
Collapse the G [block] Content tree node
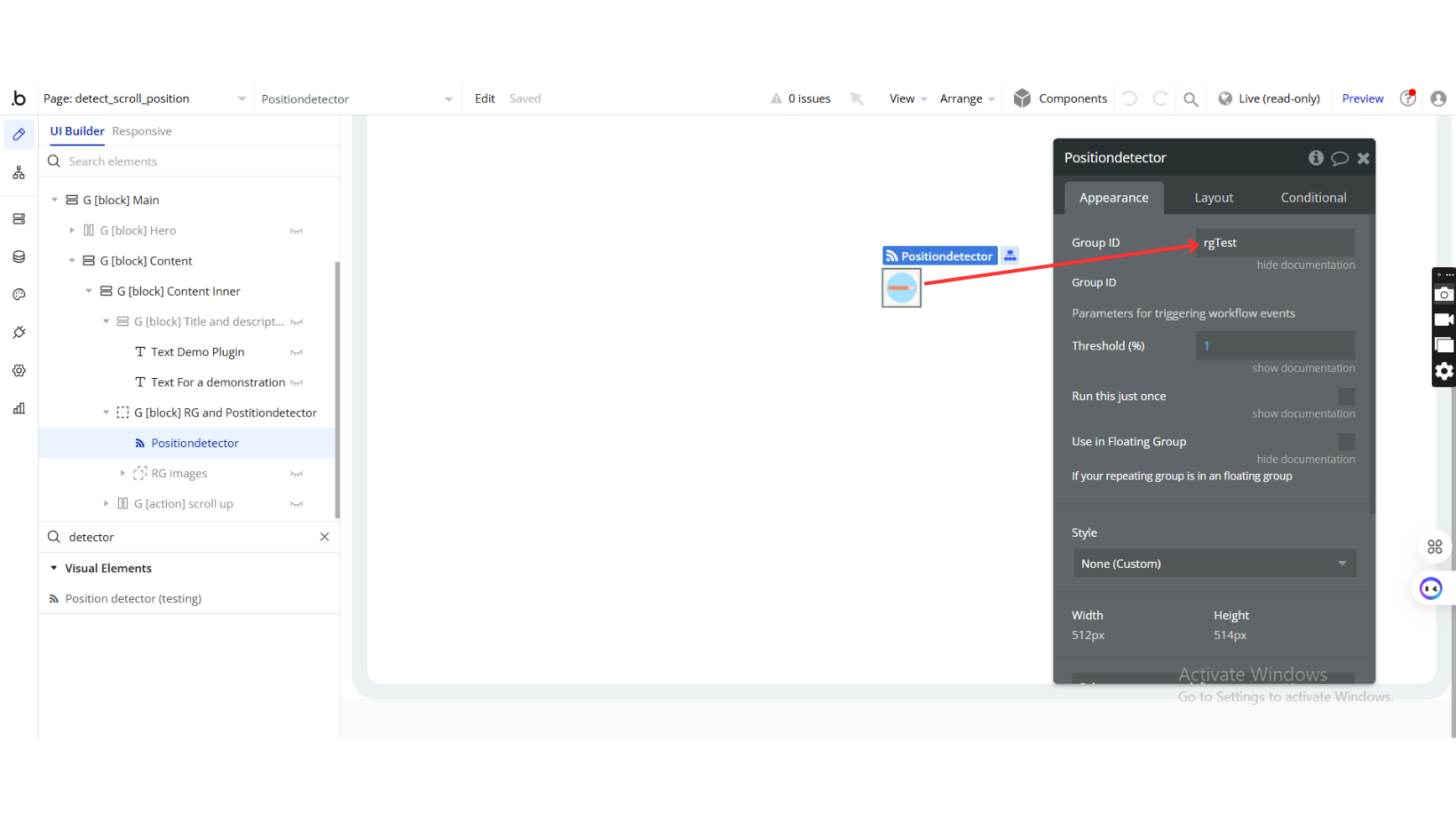point(72,261)
